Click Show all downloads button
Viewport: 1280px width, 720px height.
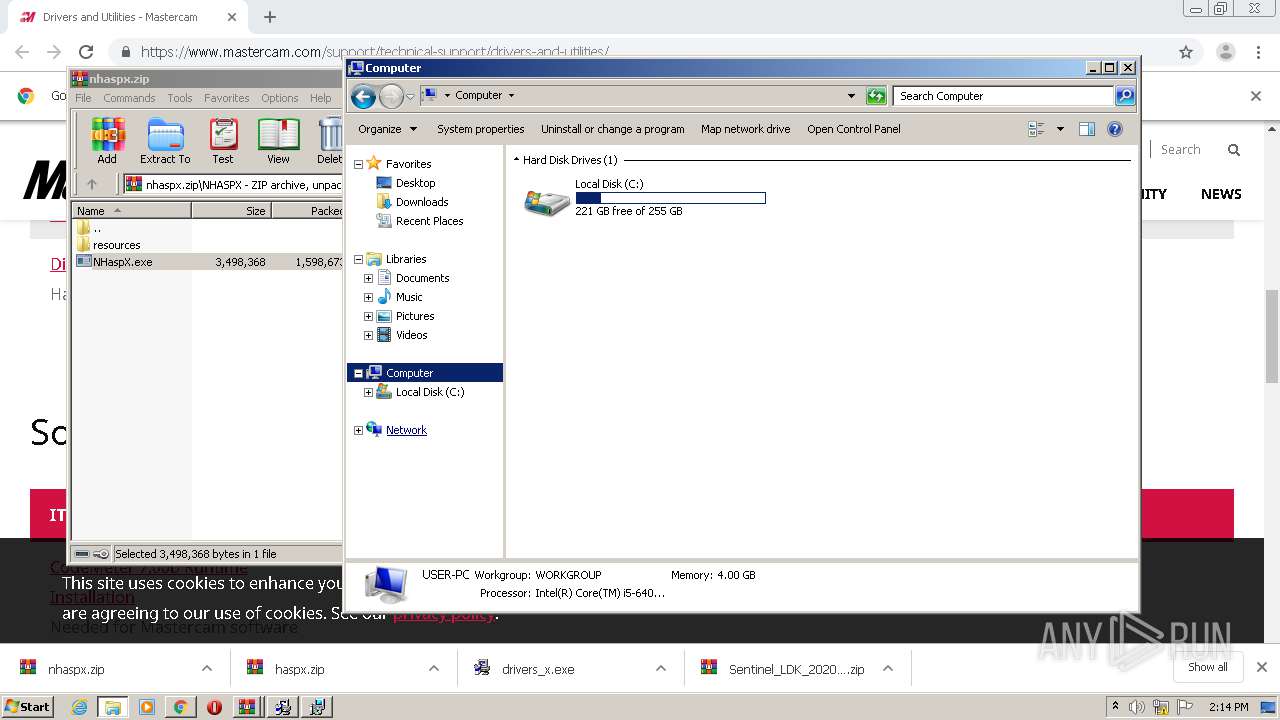tap(1208, 667)
